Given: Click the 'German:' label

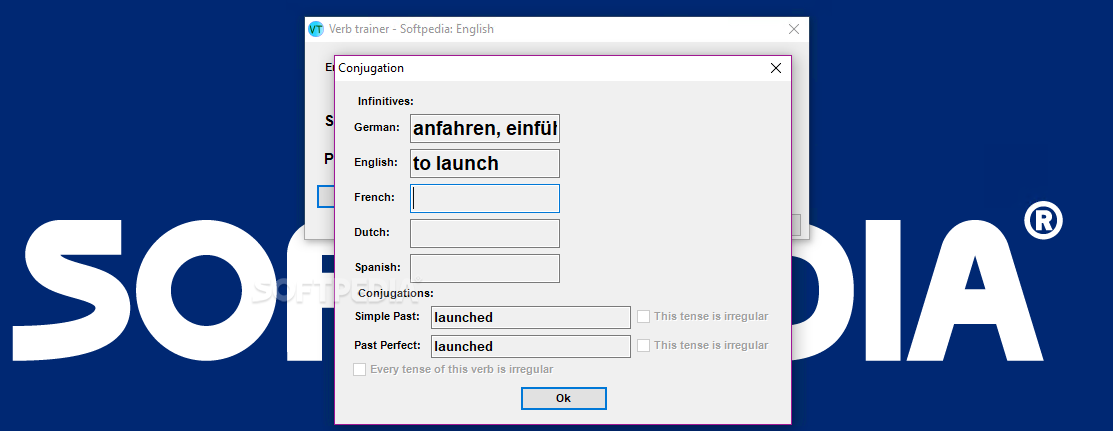Looking at the screenshot, I should 377,128.
